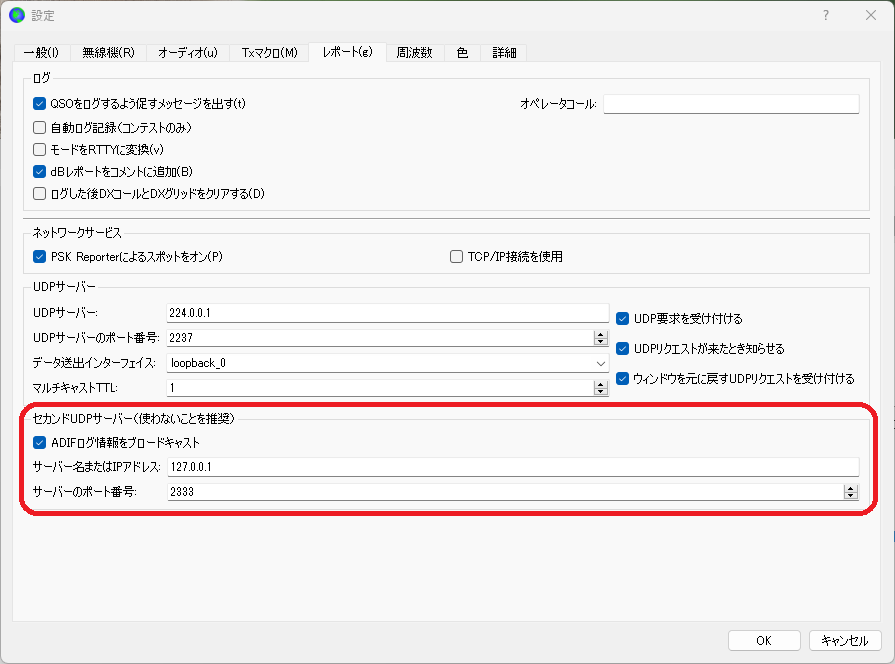Click the WSJT-X globe icon in title bar
The height and width of the screenshot is (664, 895).
tap(17, 15)
